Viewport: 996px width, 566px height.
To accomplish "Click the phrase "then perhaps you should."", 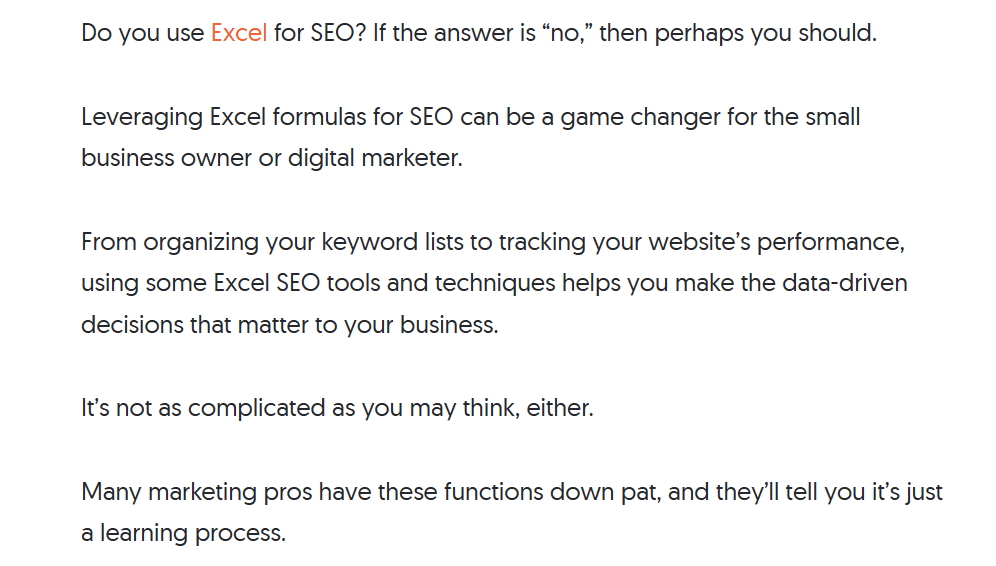I will [738, 33].
